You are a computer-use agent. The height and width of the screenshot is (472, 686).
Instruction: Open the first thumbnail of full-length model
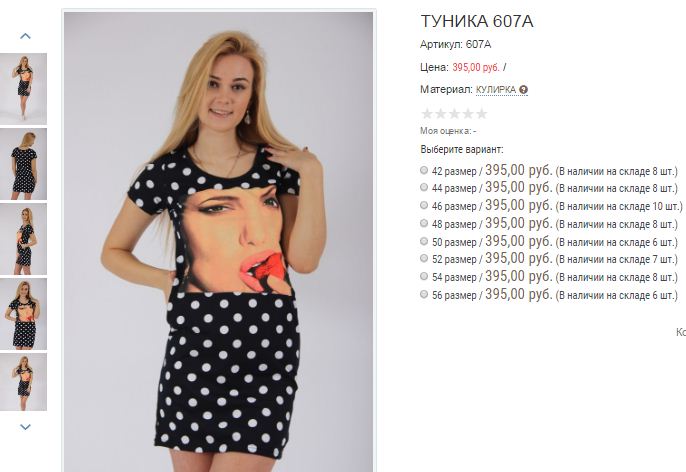coord(23,89)
